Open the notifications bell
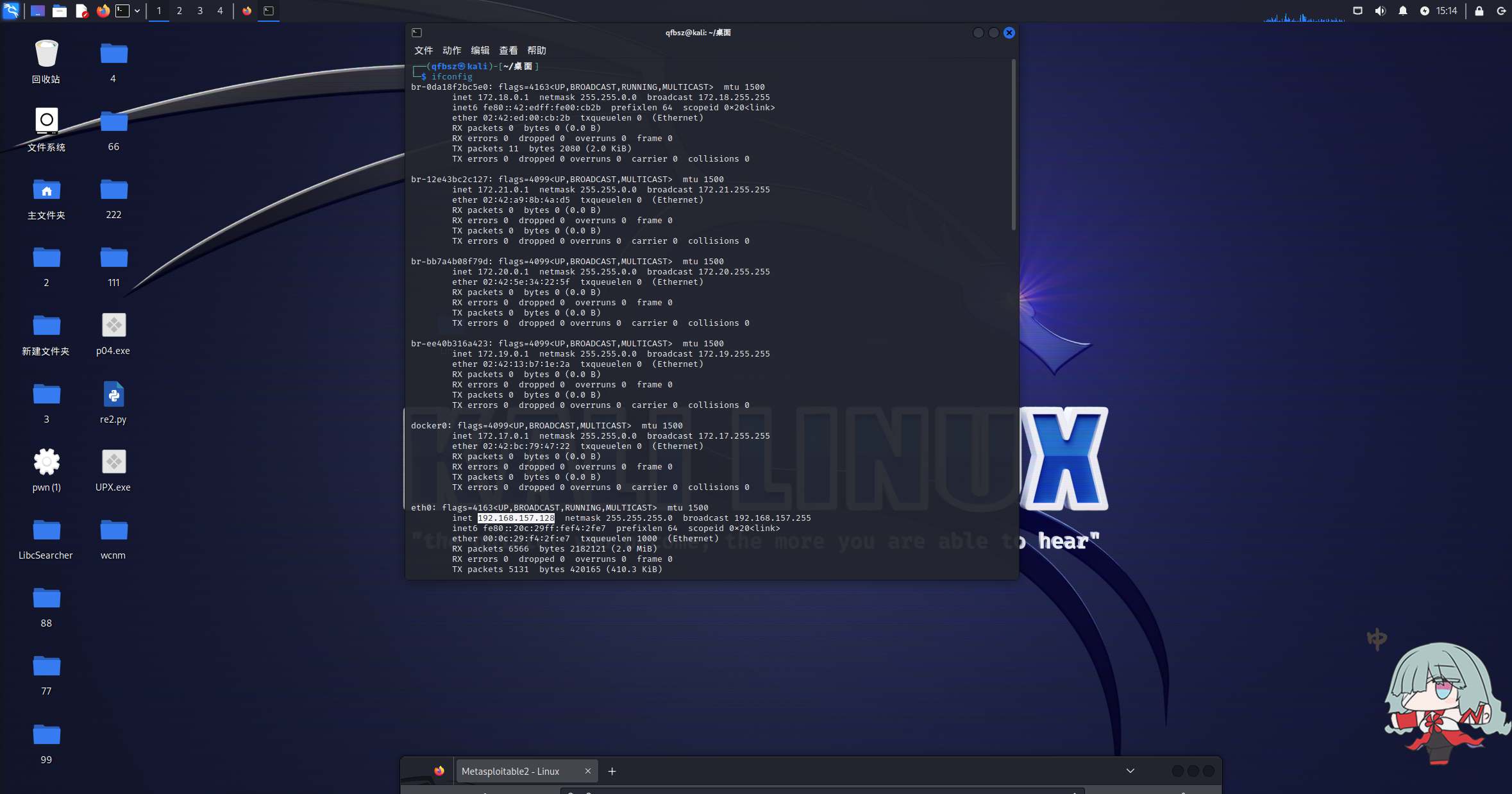 click(1403, 11)
